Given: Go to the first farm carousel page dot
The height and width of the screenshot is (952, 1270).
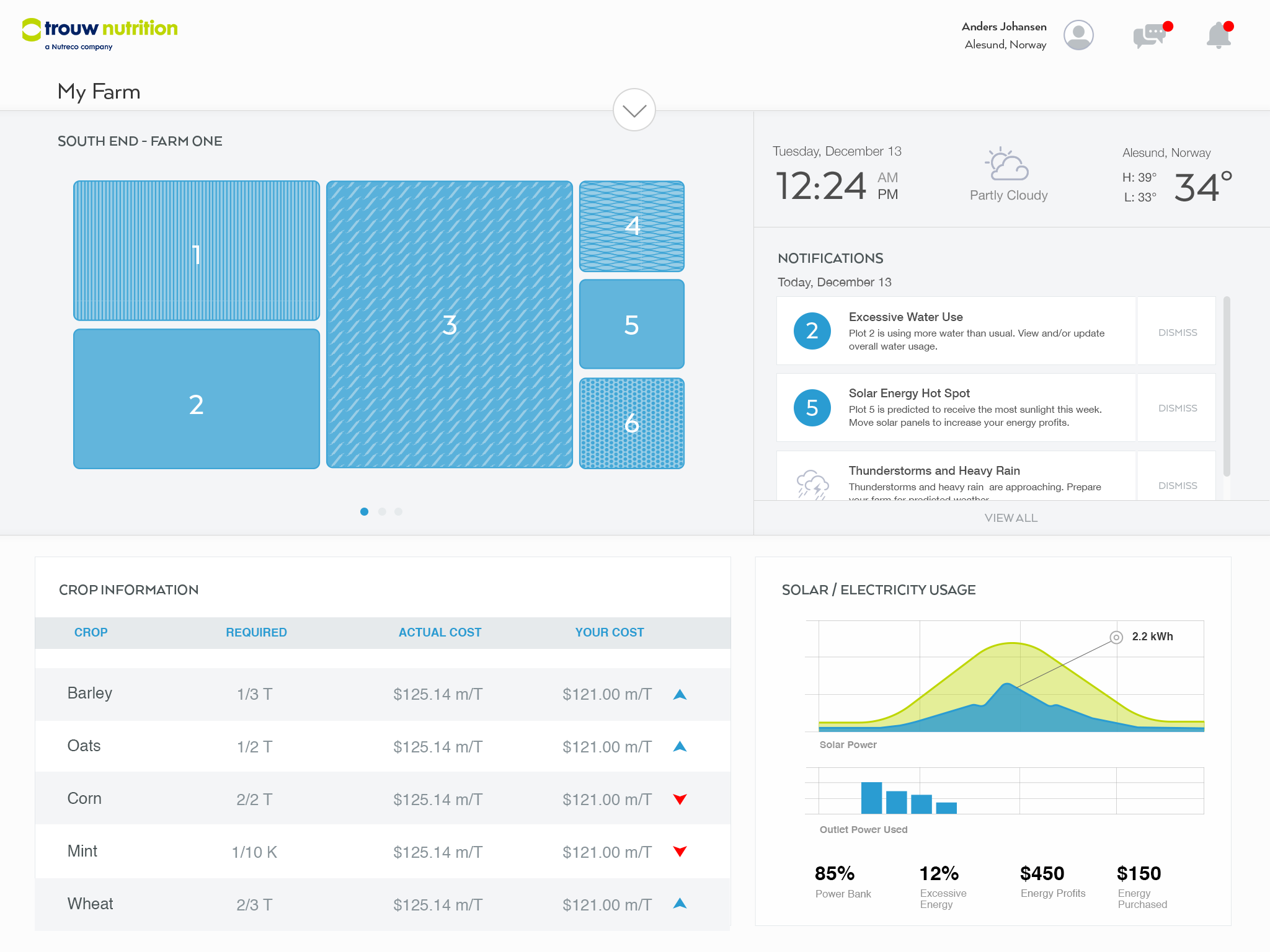Looking at the screenshot, I should point(365,511).
